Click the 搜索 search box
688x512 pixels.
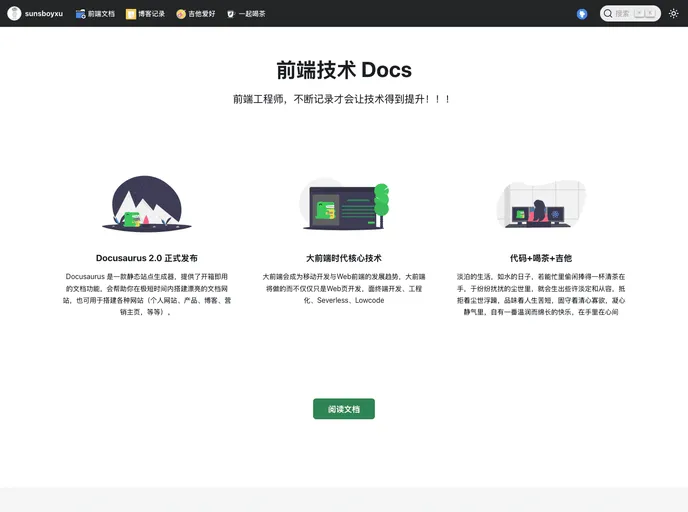[x=630, y=14]
